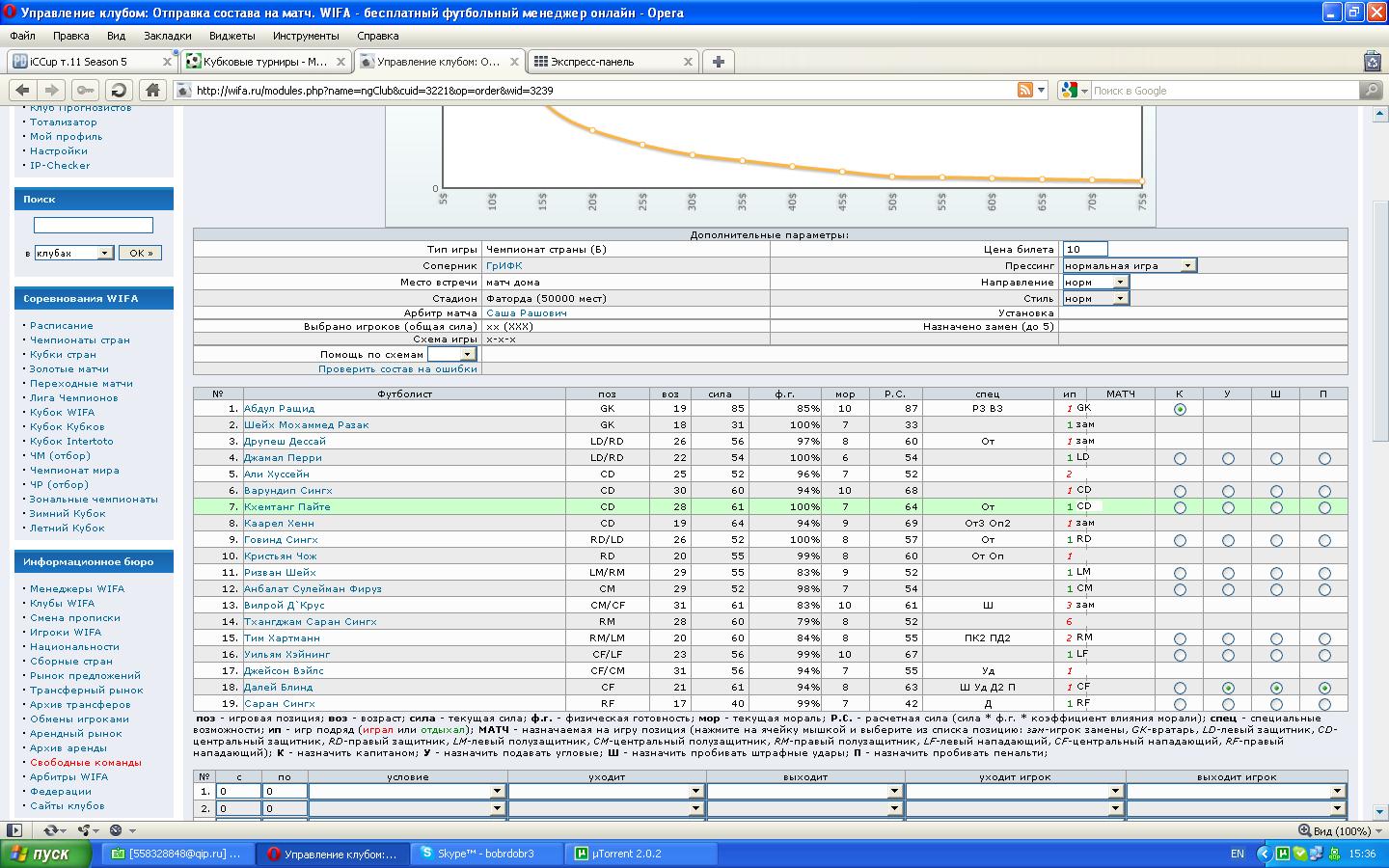1389x868 pixels.
Task: Open the Прессинг dropdown
Action: click(x=1130, y=265)
